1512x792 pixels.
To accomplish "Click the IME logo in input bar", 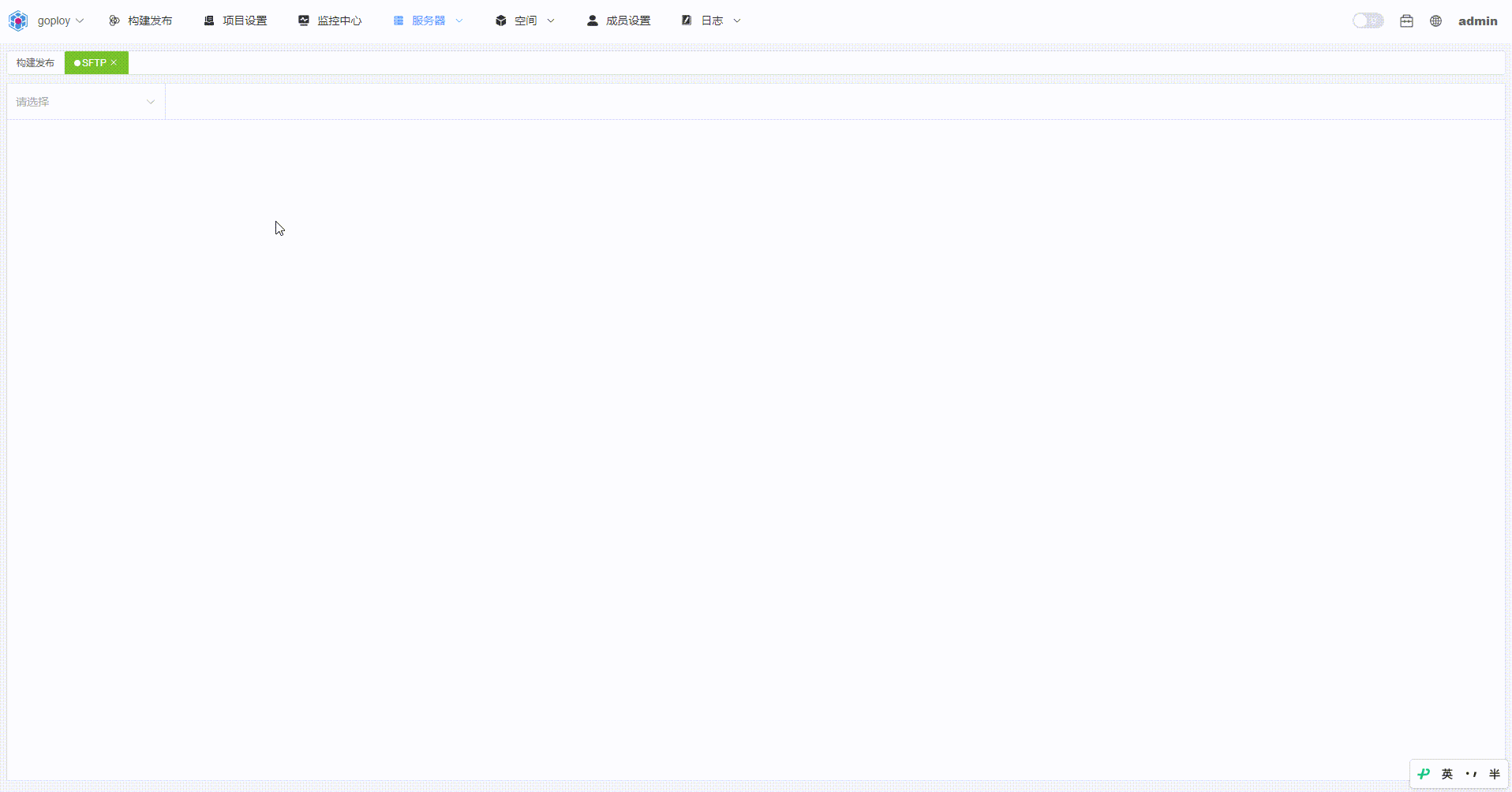I will 1424,774.
